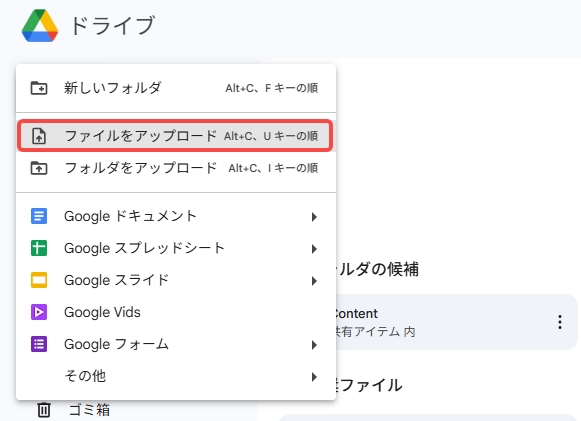This screenshot has height=421, width=581.
Task: Select Google ドキュメント menu entry
Action: [x=176, y=216]
